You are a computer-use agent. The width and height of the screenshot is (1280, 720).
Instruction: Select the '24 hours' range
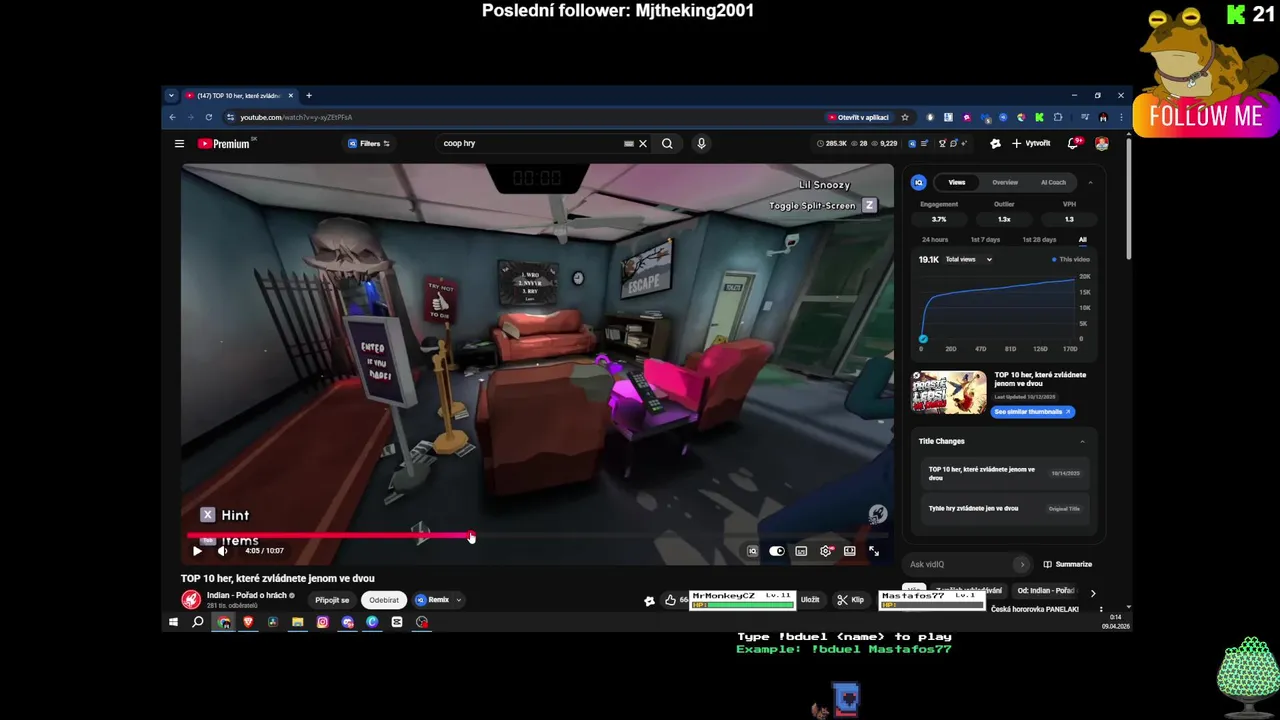pos(935,240)
